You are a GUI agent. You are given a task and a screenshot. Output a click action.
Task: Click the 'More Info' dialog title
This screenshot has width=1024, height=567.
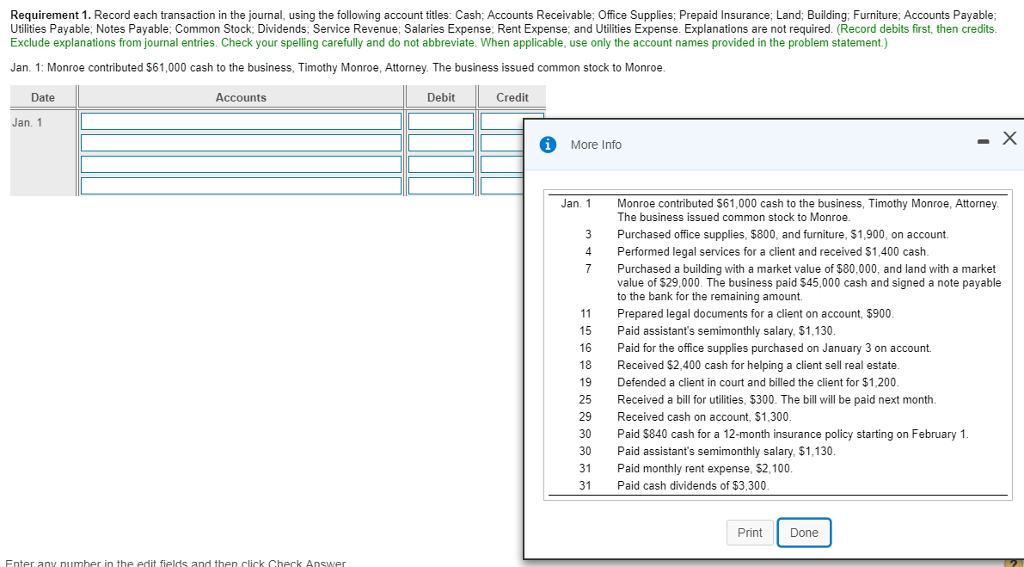pyautogui.click(x=596, y=145)
